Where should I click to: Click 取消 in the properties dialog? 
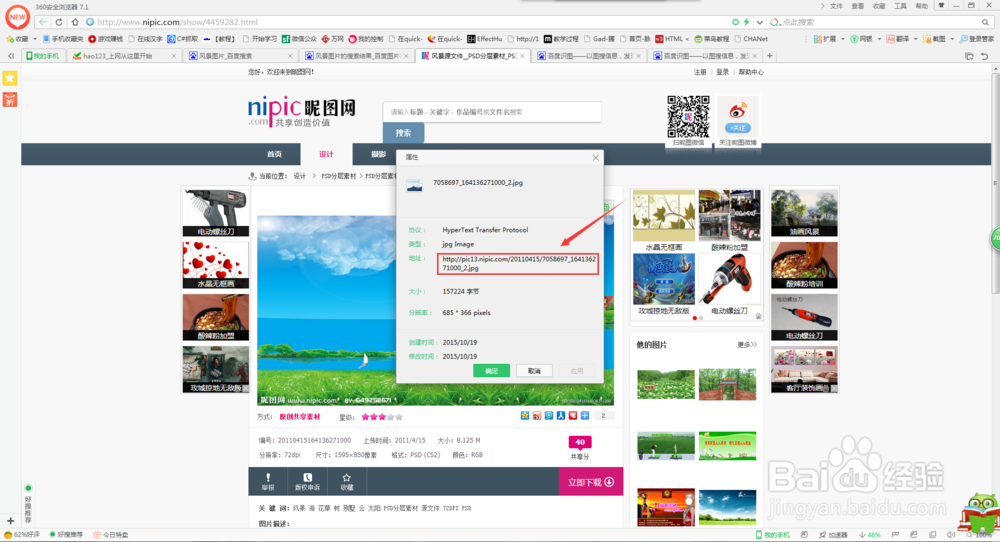534,370
